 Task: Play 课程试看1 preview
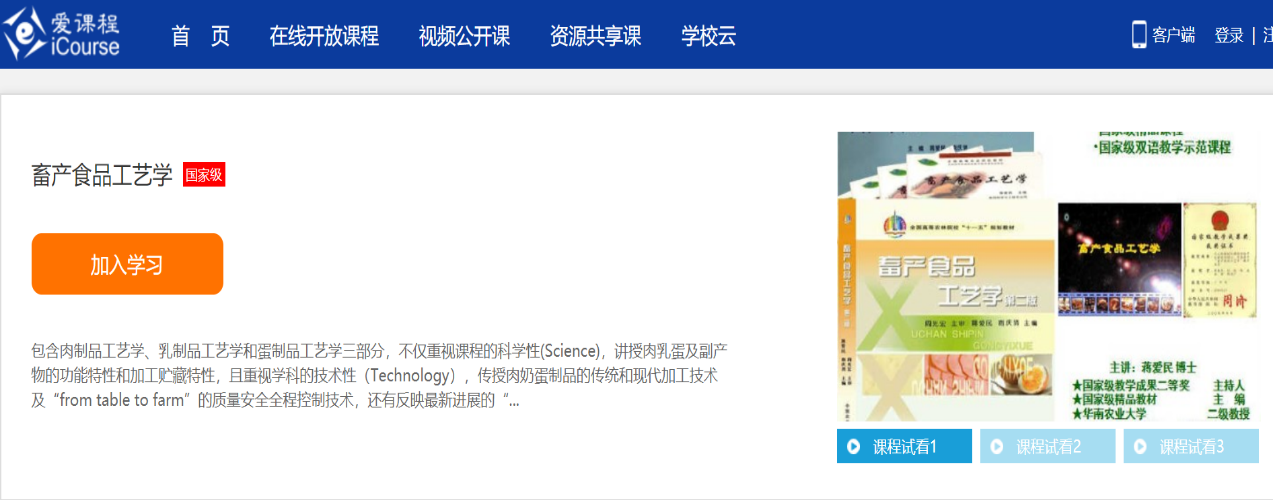904,446
